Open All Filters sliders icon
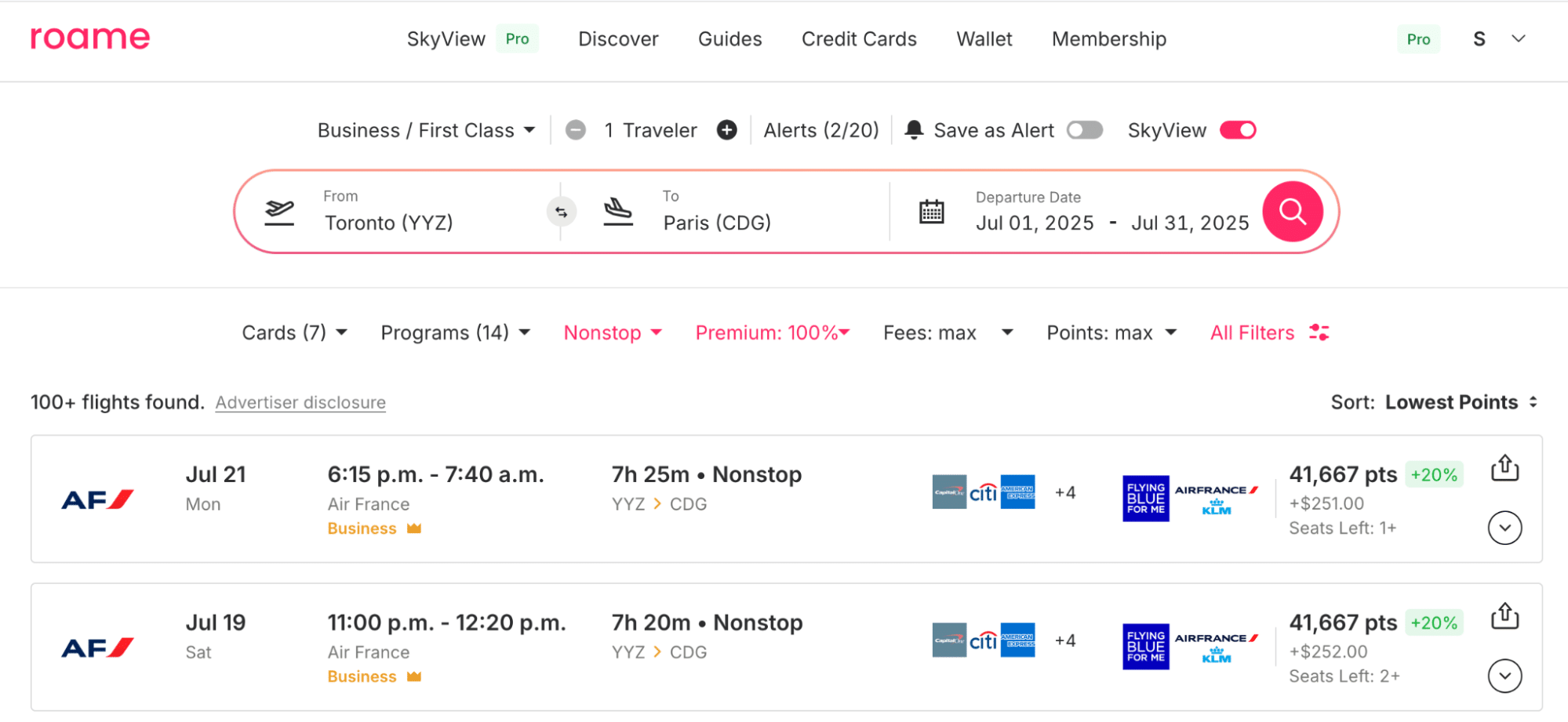 click(1319, 332)
